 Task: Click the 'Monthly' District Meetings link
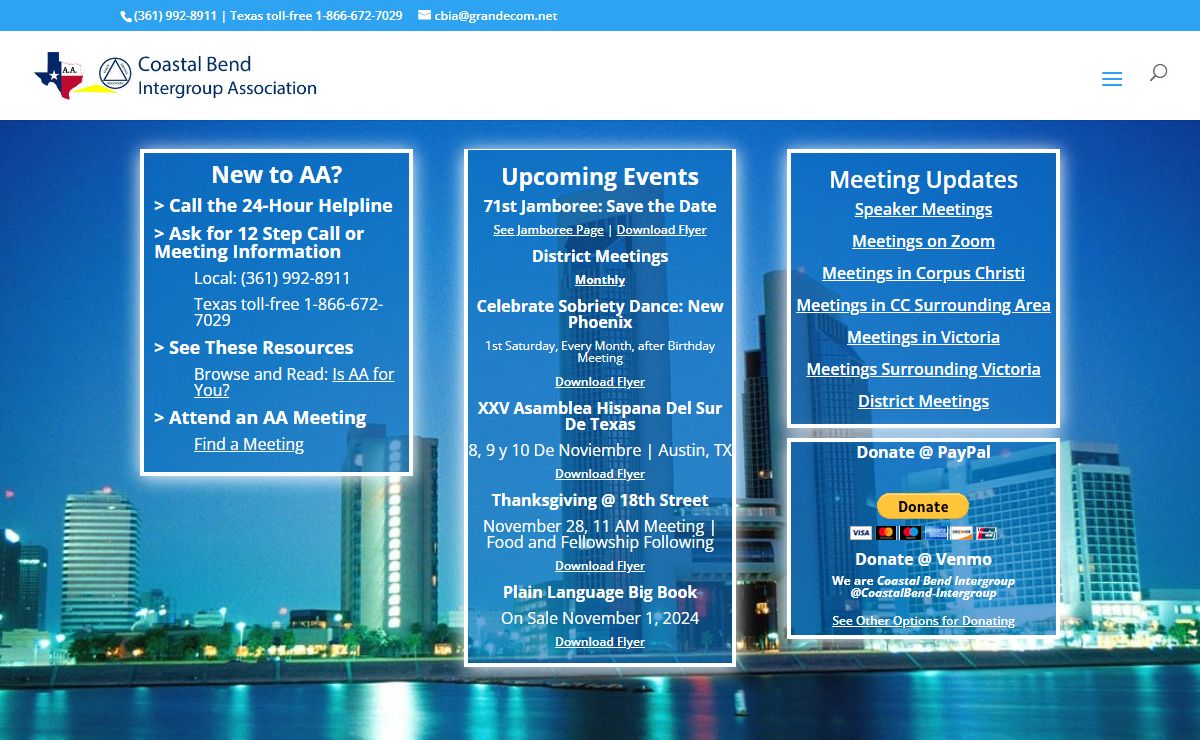(x=600, y=280)
